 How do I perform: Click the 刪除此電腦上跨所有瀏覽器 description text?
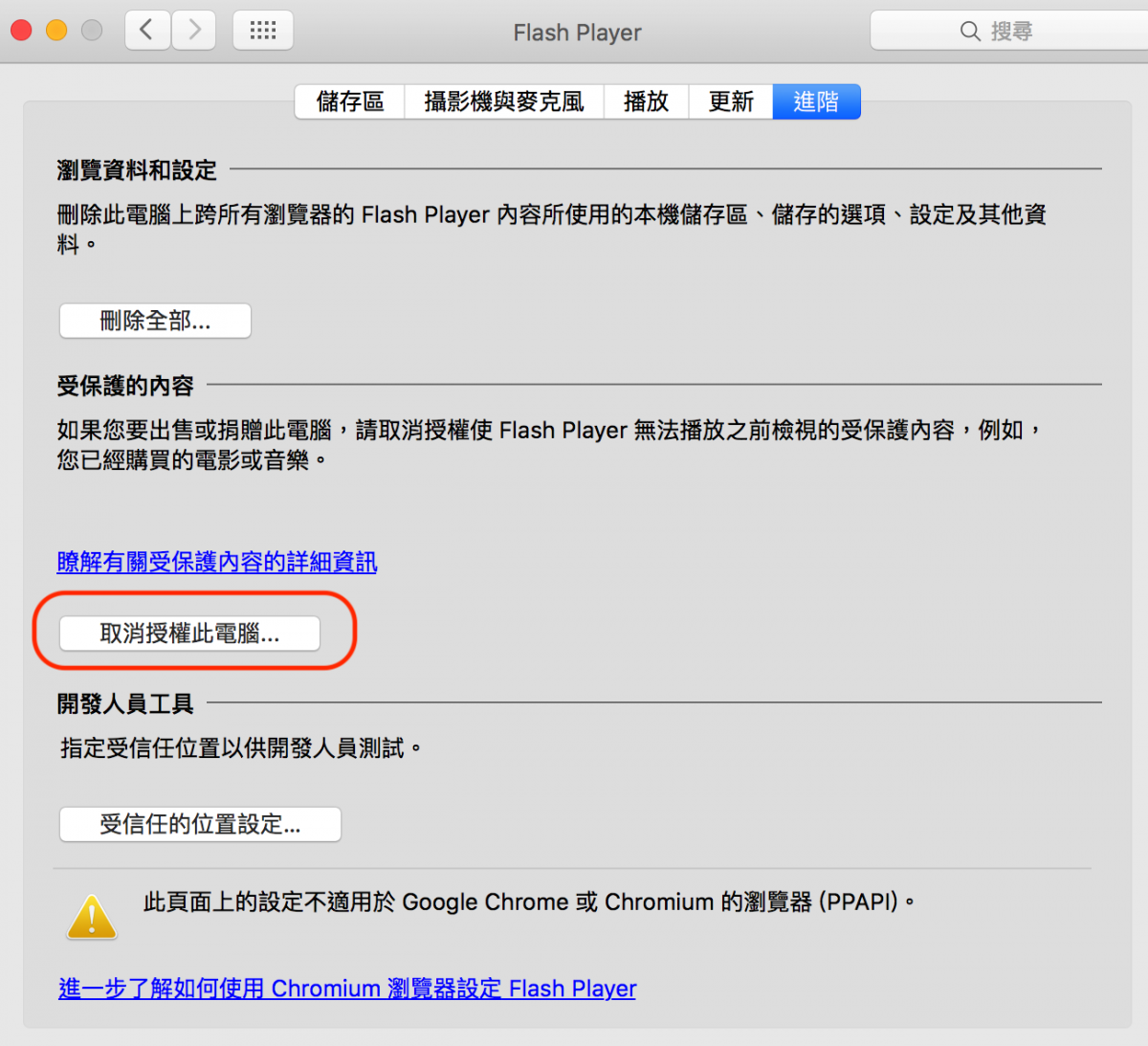pos(552,229)
